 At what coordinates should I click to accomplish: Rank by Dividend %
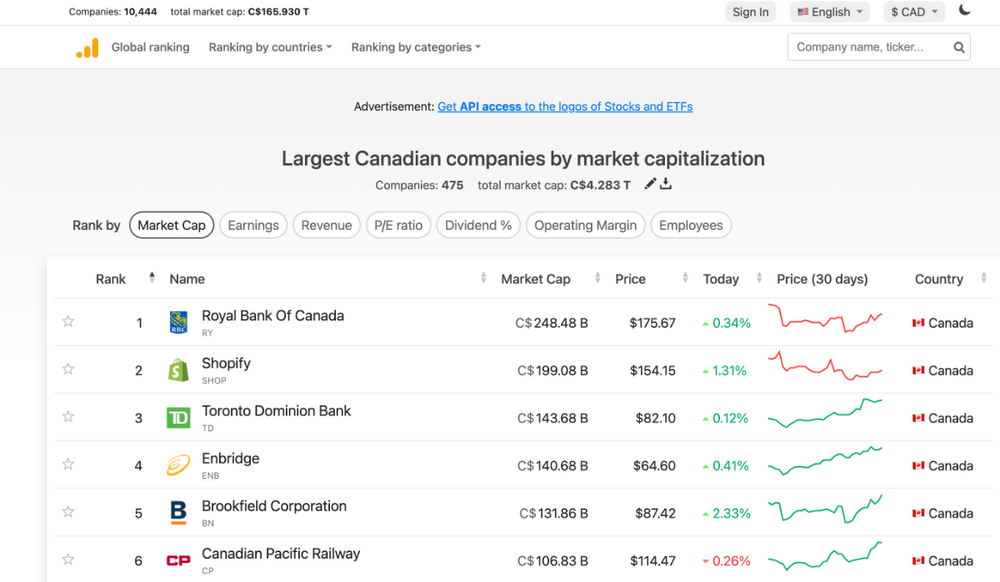[478, 225]
